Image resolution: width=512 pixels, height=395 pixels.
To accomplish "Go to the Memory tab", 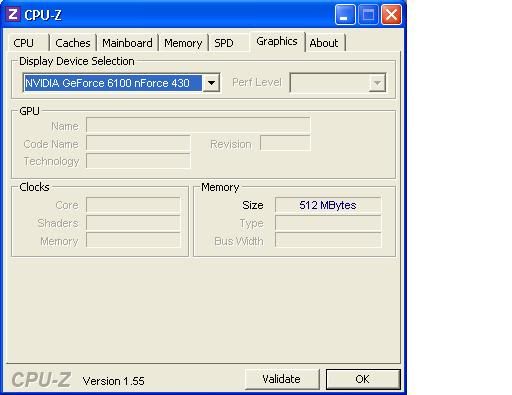I will (183, 43).
